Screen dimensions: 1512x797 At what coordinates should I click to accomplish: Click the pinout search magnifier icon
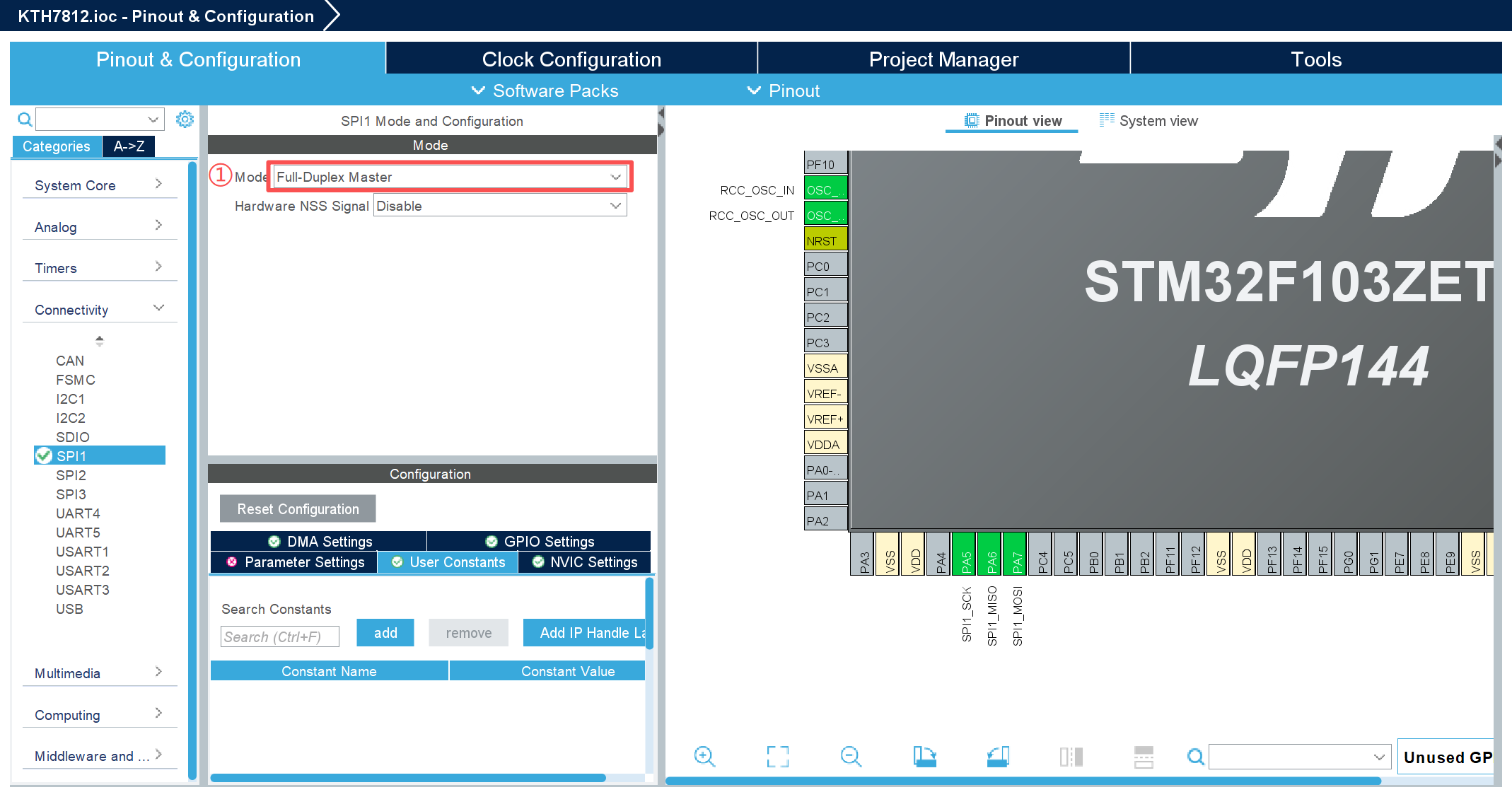[x=1195, y=757]
